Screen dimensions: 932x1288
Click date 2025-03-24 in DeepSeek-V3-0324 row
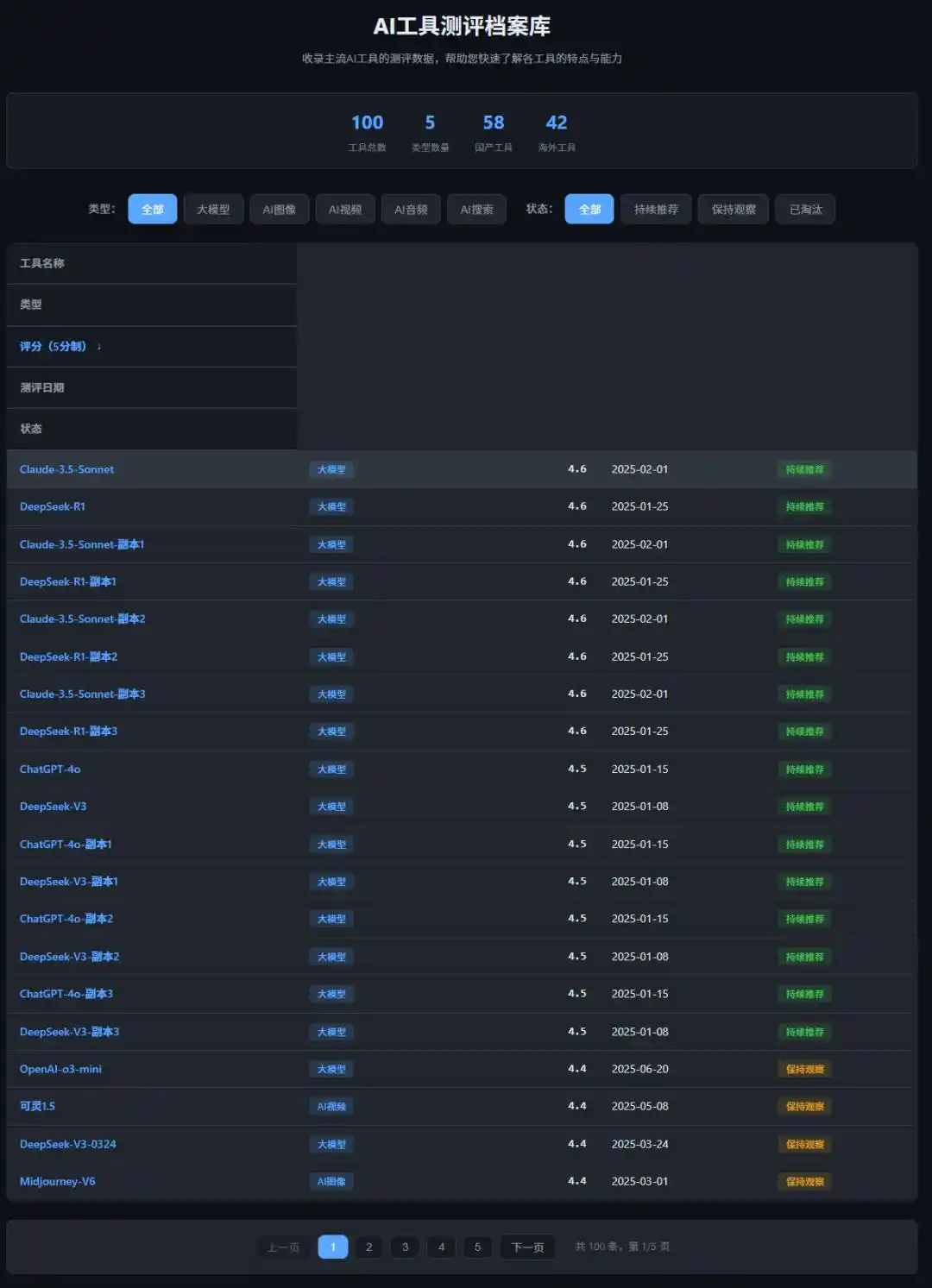pos(639,1144)
